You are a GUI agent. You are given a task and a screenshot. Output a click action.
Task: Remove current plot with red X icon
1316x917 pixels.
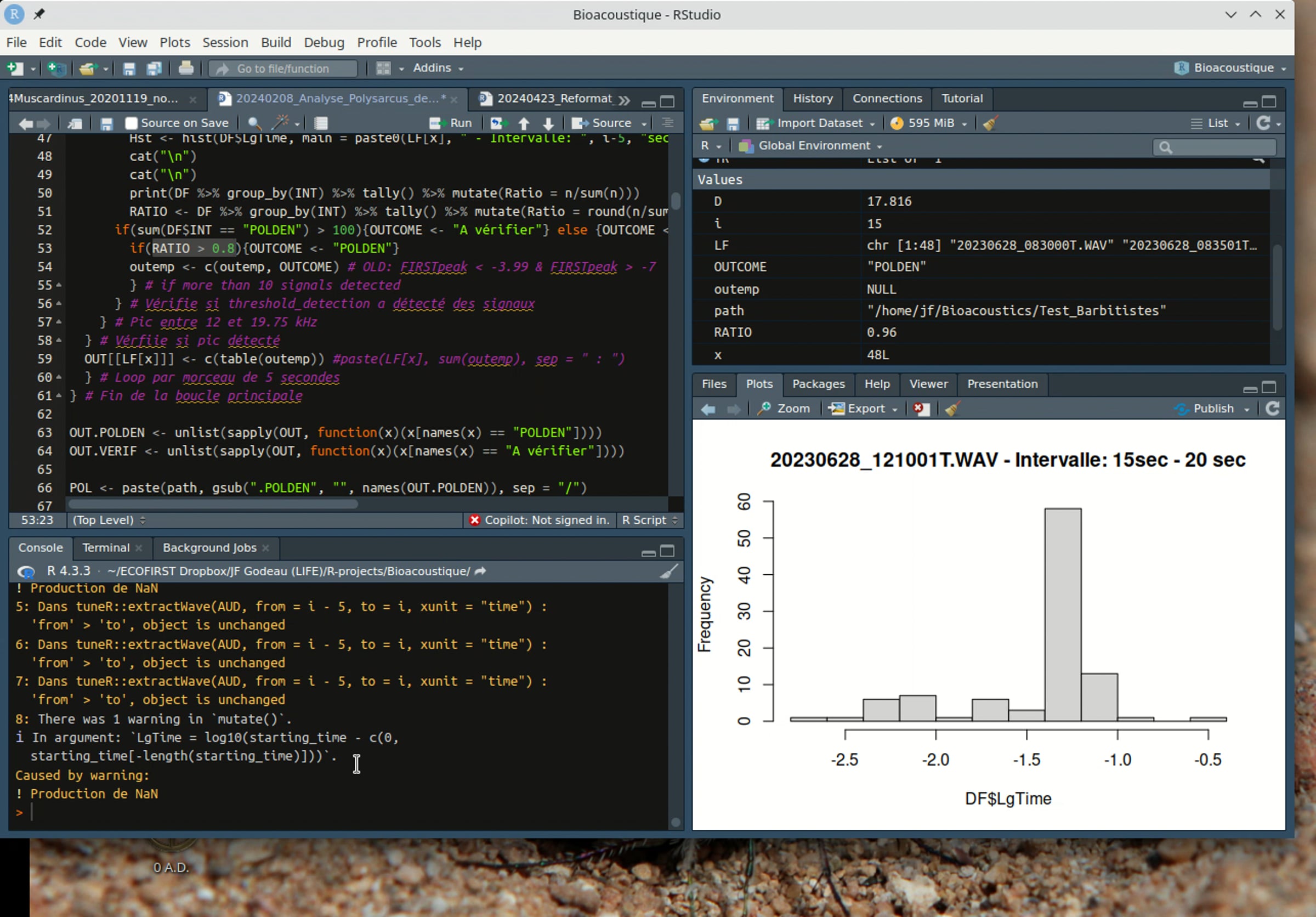(920, 409)
